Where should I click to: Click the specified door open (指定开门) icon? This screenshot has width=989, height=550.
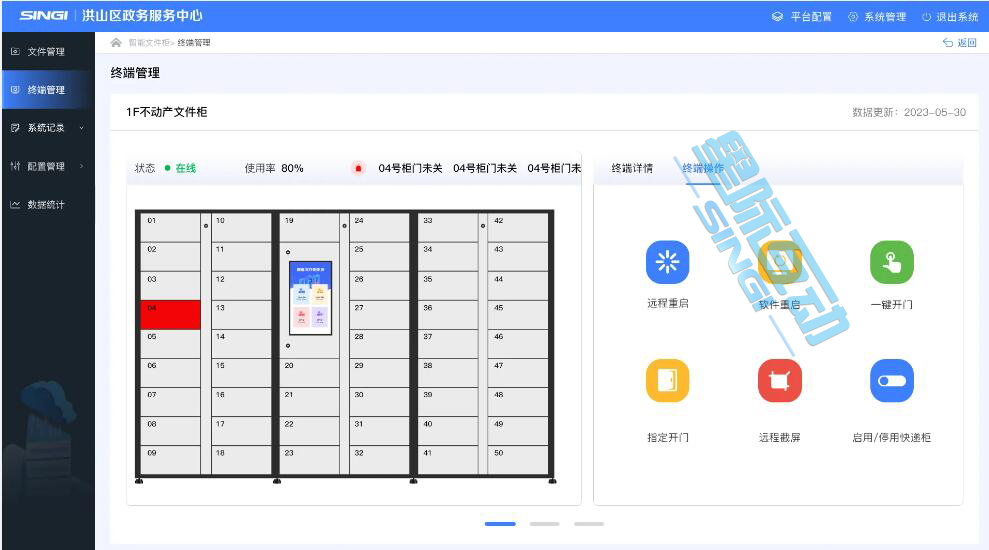(x=667, y=380)
